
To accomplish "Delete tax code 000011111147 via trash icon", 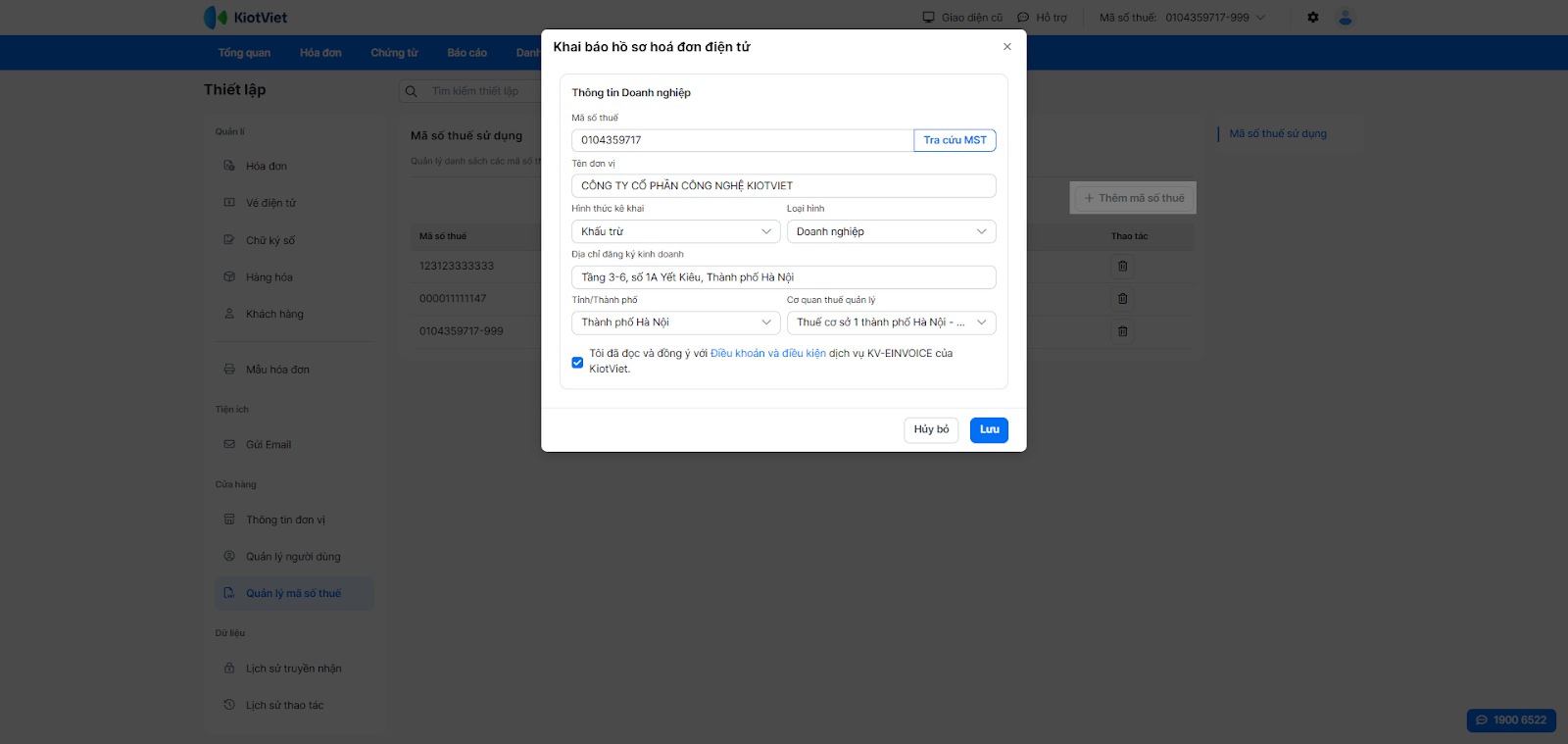I will pos(1123,299).
